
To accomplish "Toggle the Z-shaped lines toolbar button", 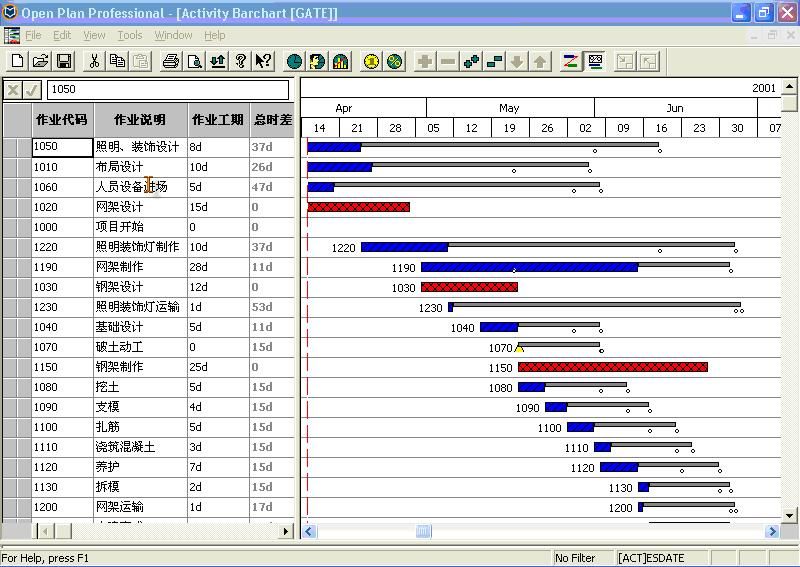I will (x=571, y=62).
